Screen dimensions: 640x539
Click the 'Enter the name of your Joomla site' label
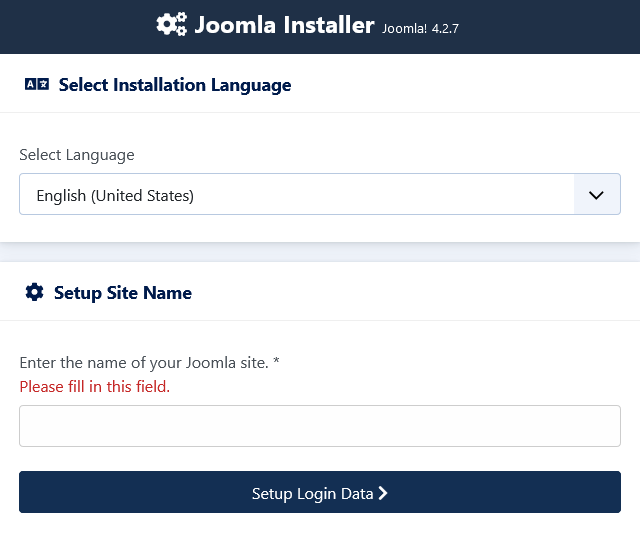coord(149,362)
